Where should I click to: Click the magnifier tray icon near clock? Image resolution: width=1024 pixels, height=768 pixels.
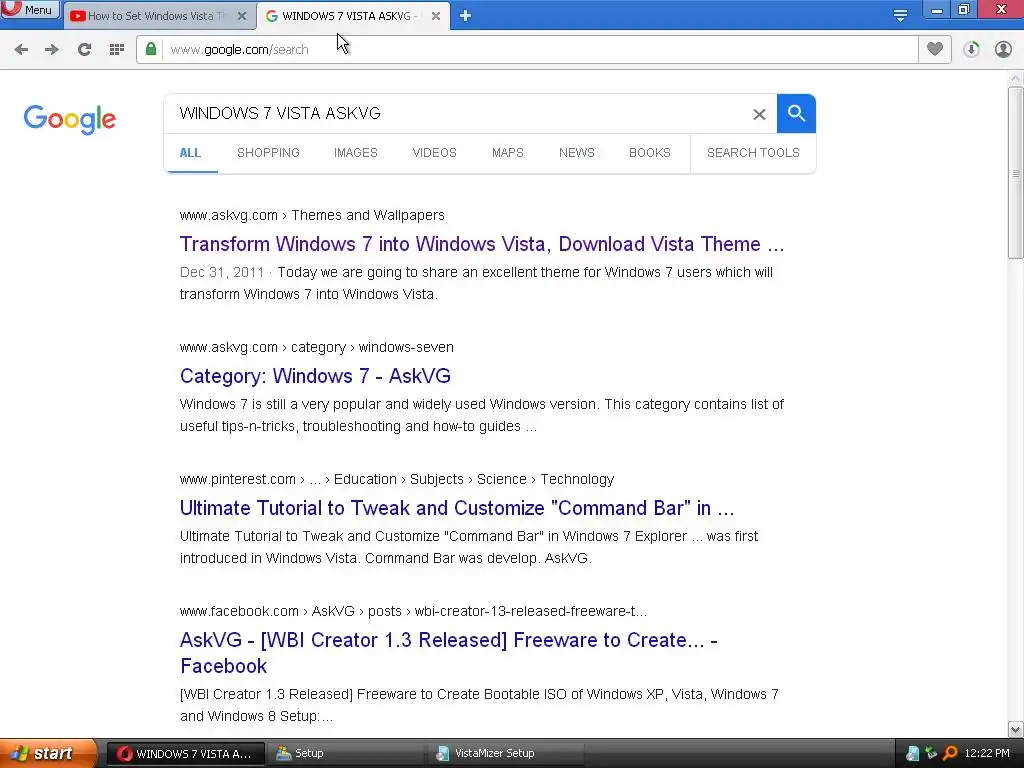[x=951, y=754]
